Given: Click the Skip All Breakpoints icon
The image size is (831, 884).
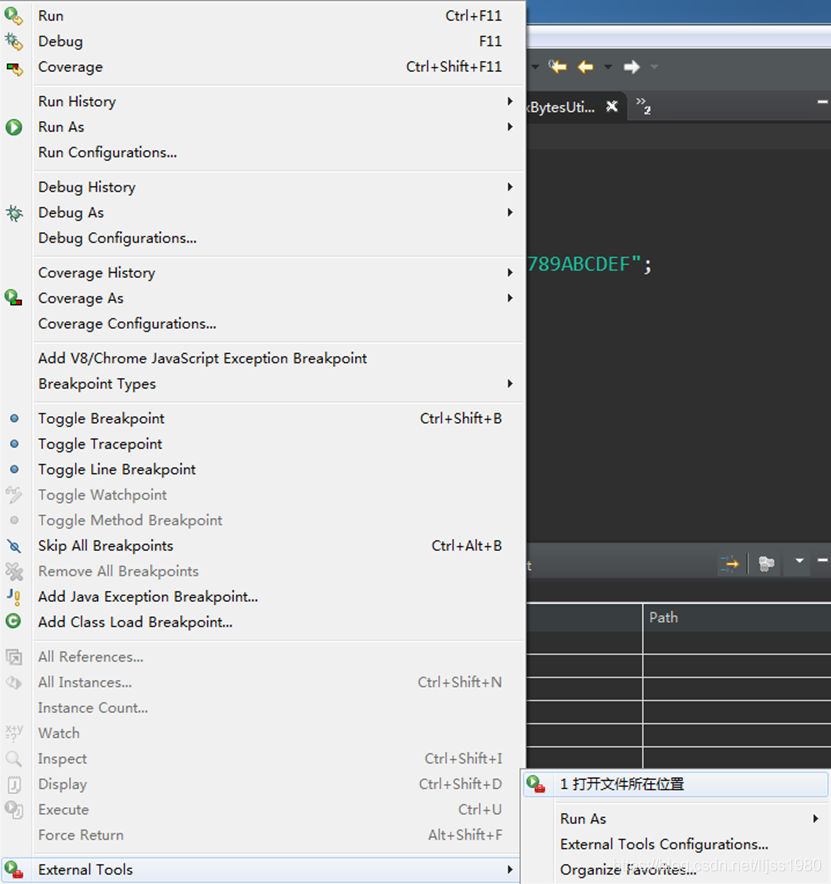Looking at the screenshot, I should pos(14,546).
